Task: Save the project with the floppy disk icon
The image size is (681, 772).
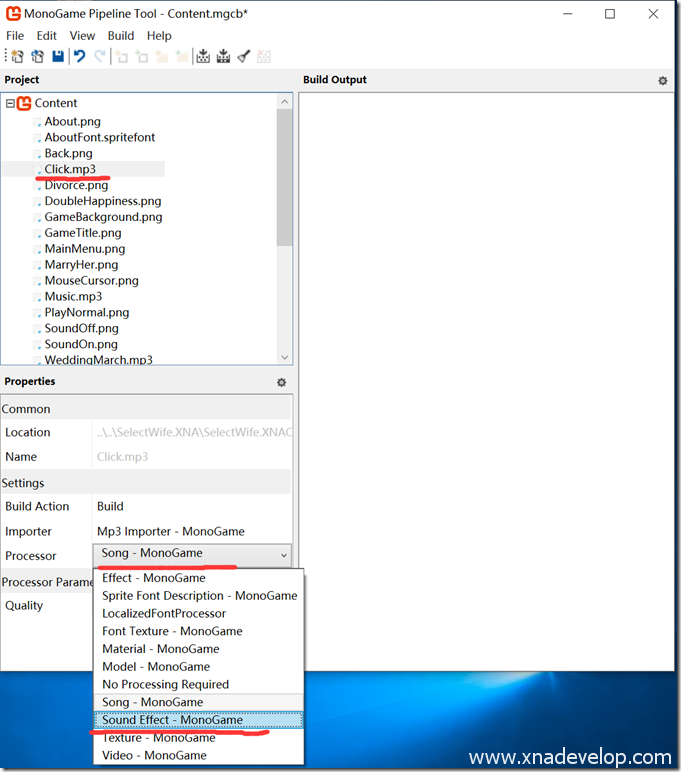Action: [x=58, y=57]
